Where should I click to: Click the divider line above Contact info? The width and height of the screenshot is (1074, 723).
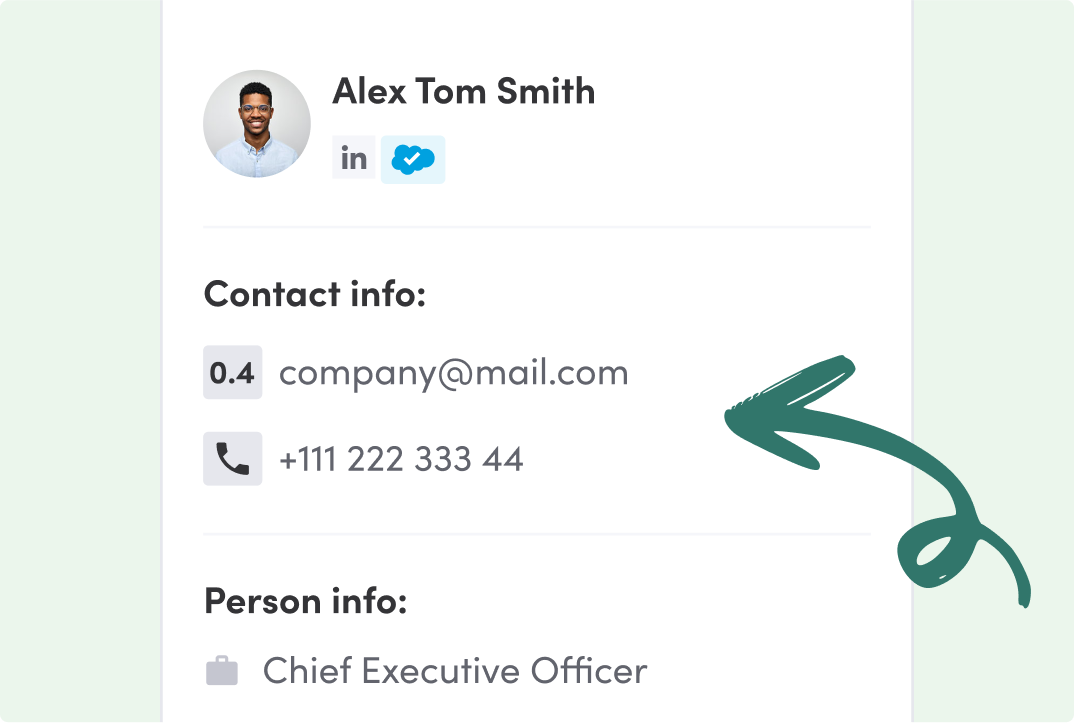[x=536, y=228]
